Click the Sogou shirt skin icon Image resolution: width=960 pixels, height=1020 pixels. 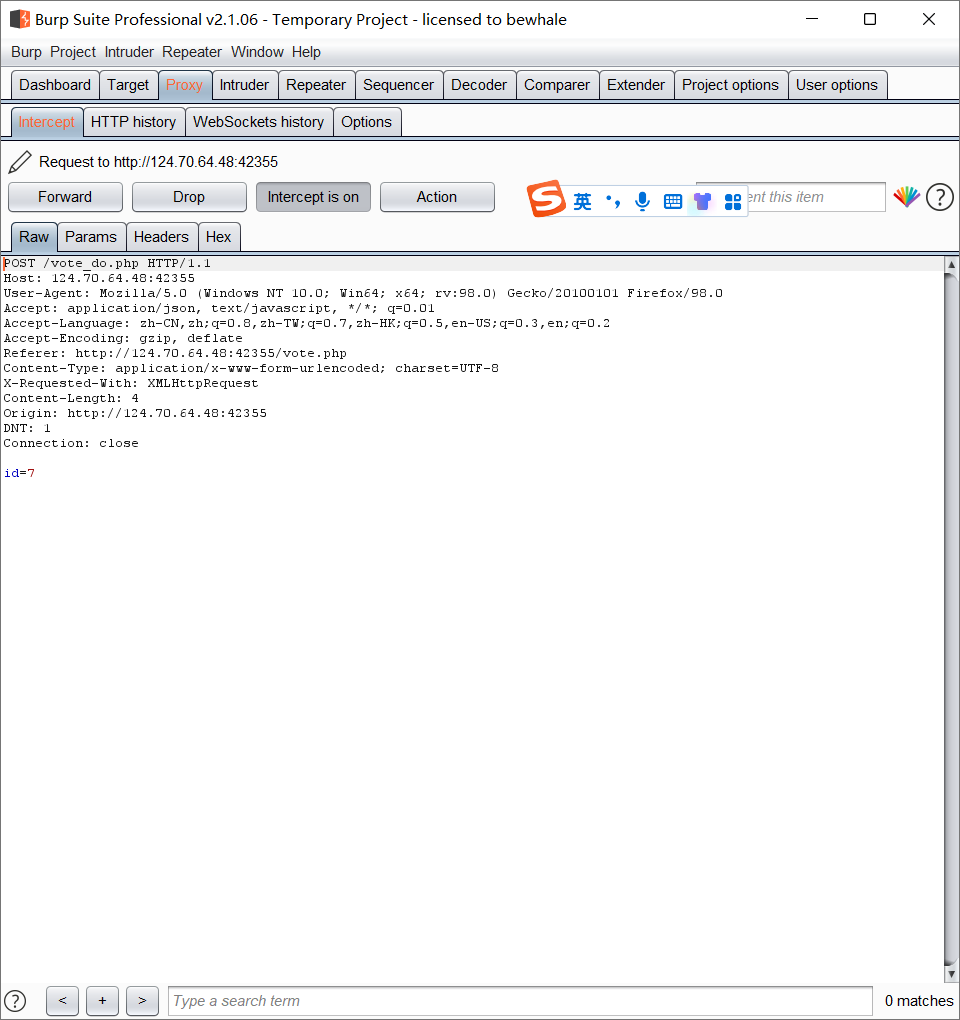coord(702,202)
